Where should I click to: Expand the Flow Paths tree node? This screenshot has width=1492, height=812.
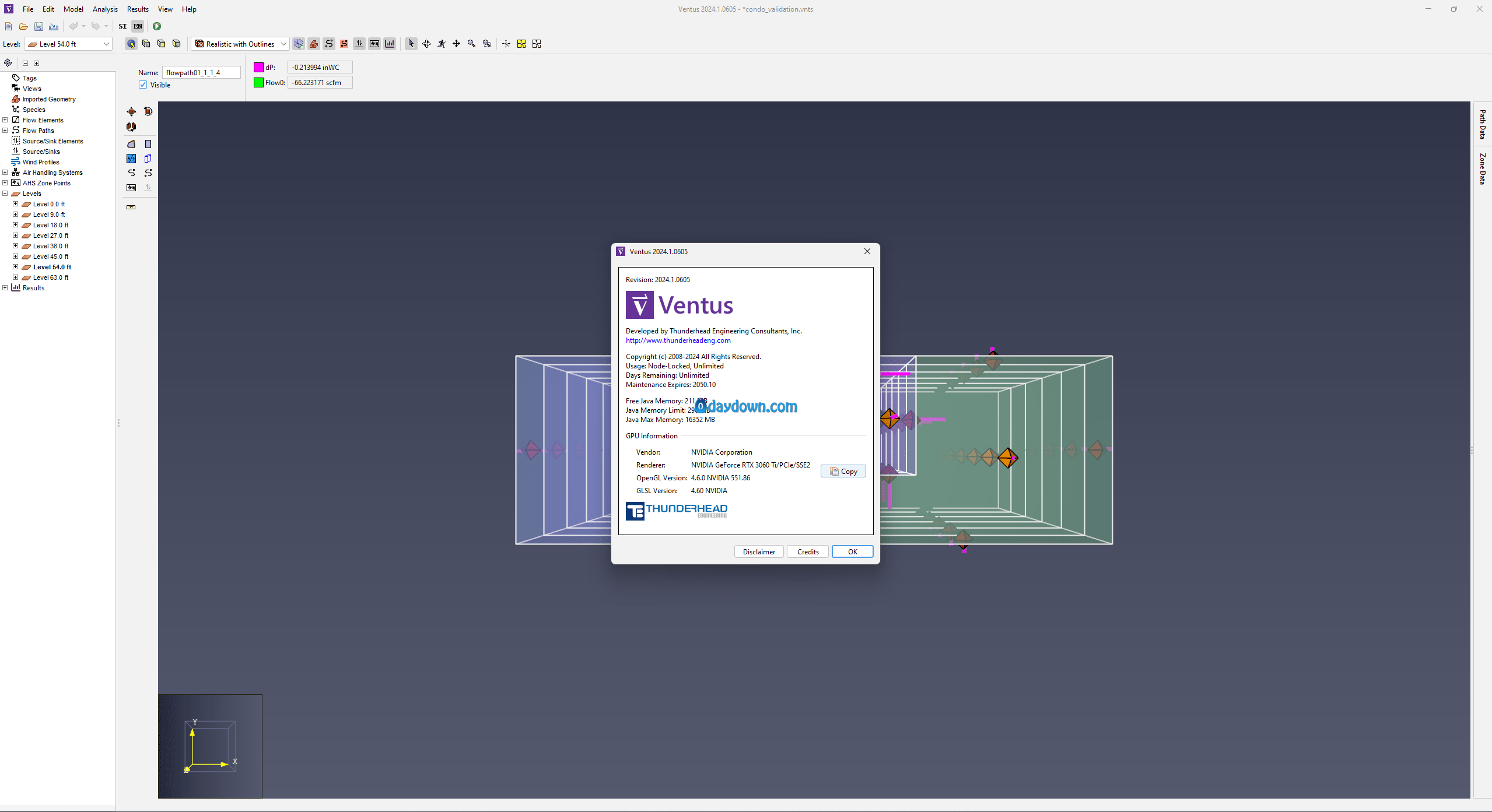tap(5, 131)
